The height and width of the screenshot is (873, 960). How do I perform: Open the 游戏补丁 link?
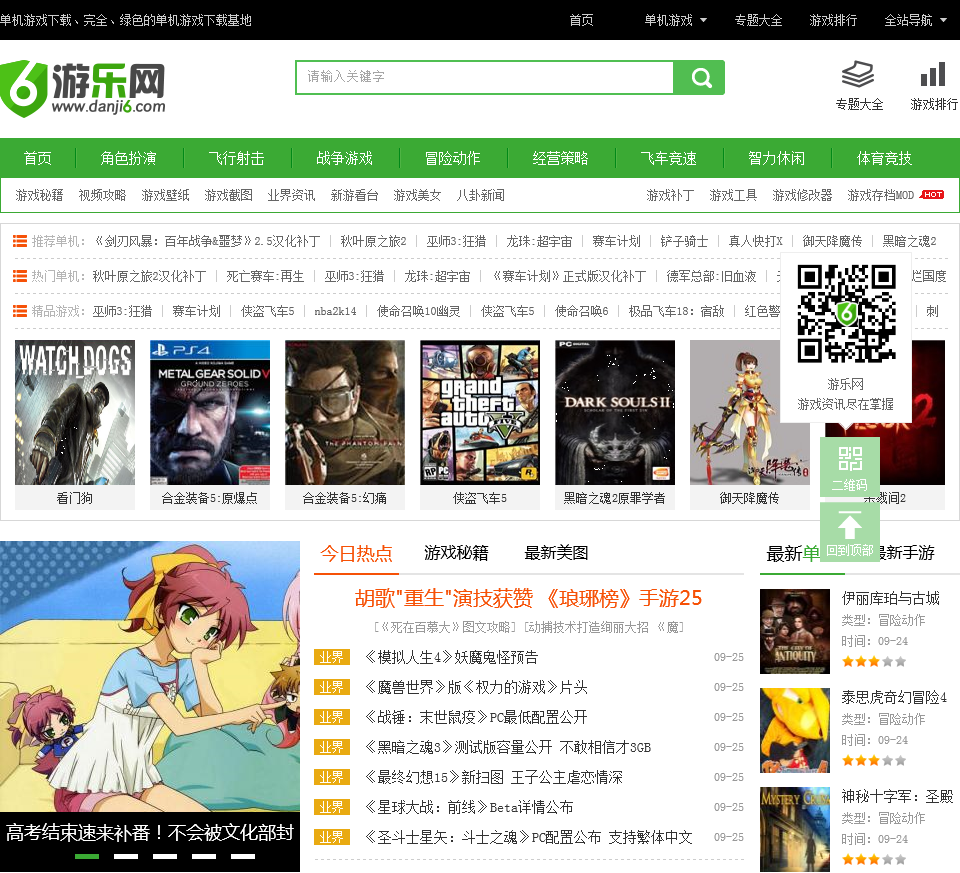click(x=670, y=195)
